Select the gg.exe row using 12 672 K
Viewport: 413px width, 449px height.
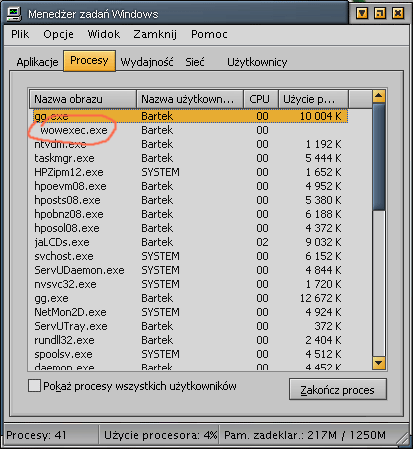(x=191, y=298)
